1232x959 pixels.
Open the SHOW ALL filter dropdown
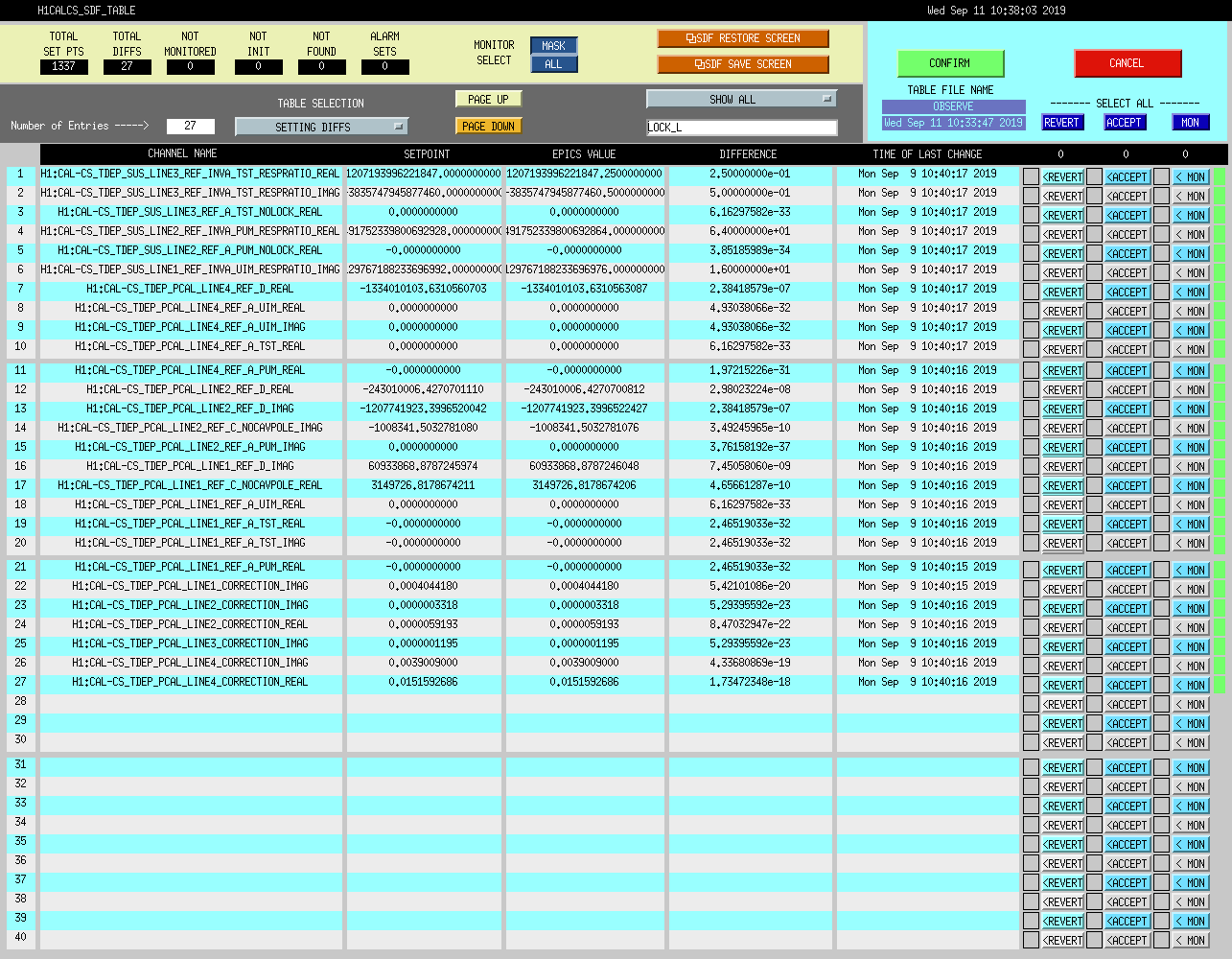click(x=741, y=99)
